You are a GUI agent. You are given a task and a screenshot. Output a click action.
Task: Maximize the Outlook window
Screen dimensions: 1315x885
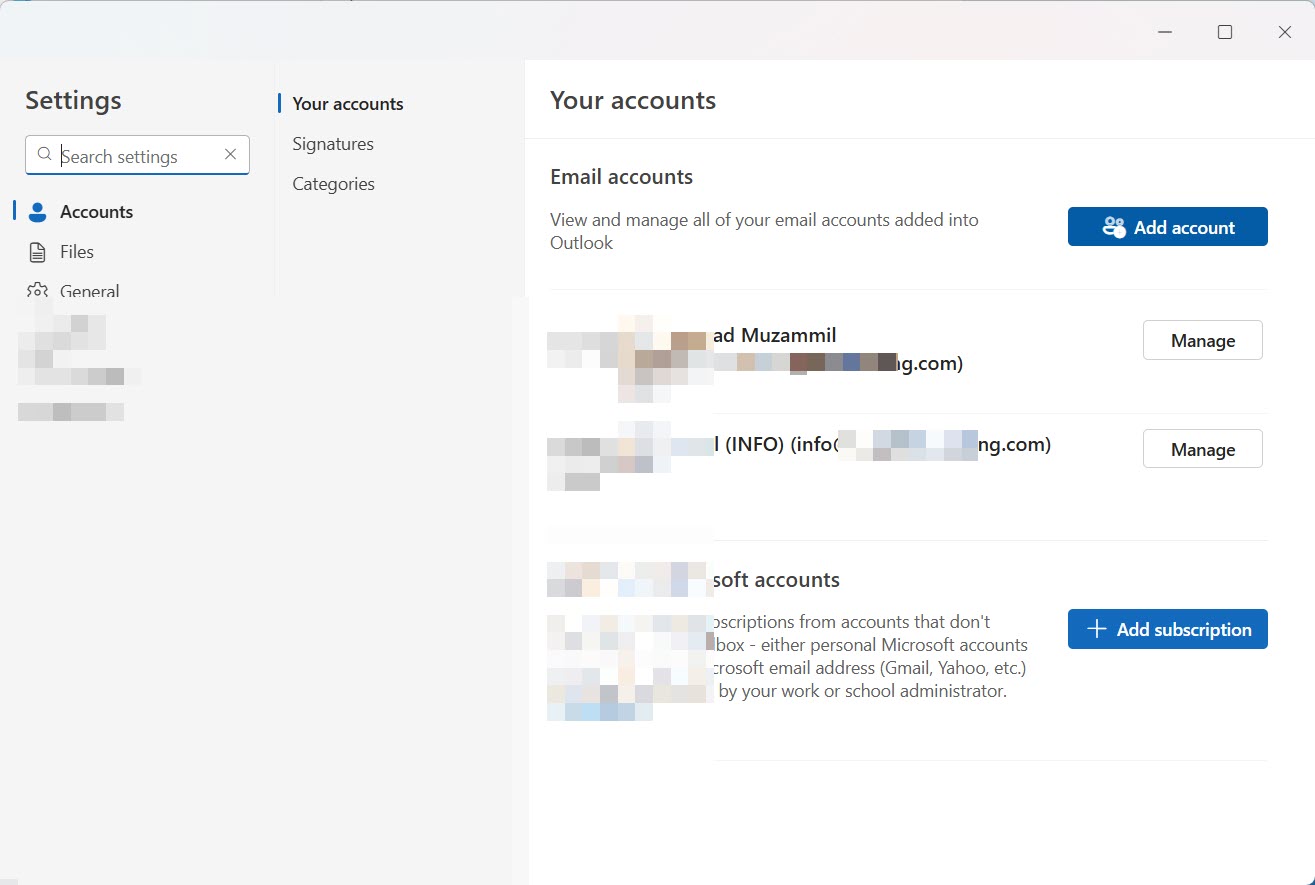tap(1224, 31)
